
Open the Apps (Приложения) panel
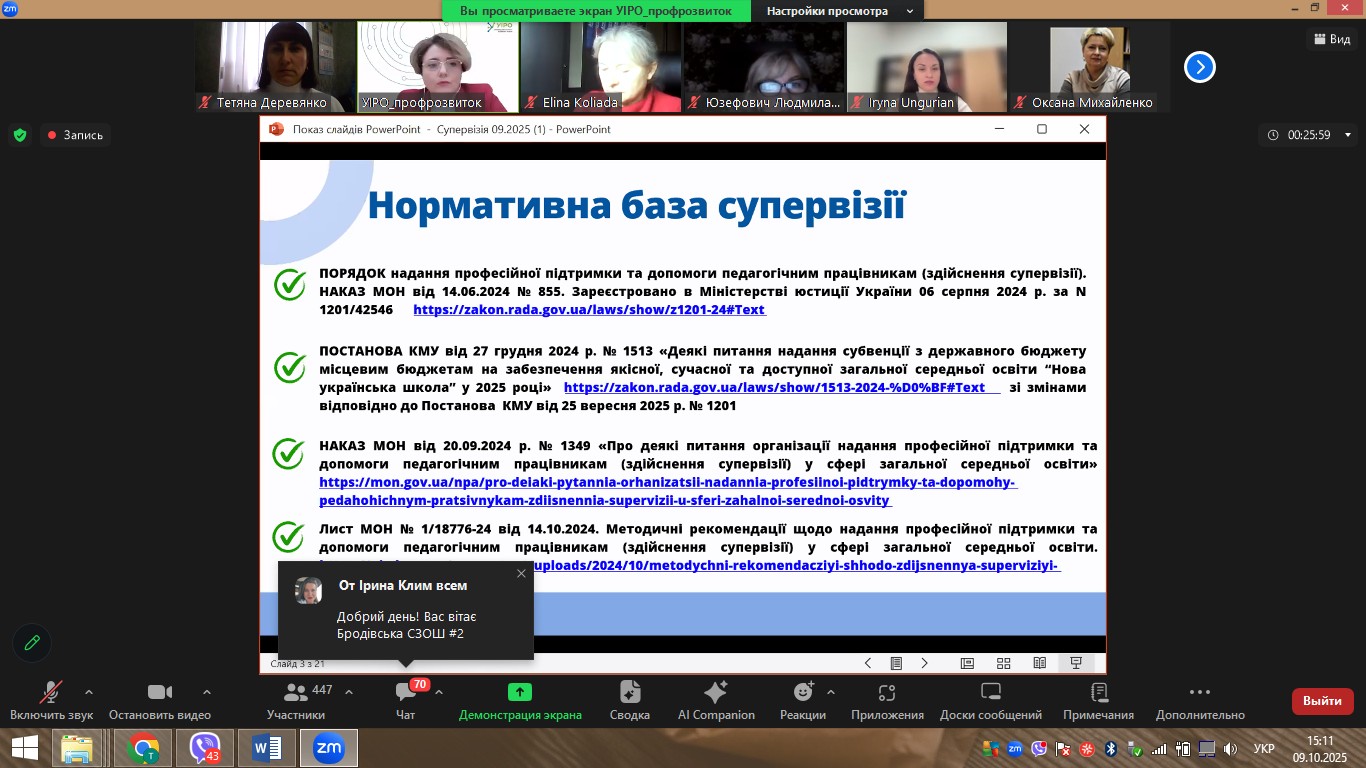pyautogui.click(x=887, y=700)
